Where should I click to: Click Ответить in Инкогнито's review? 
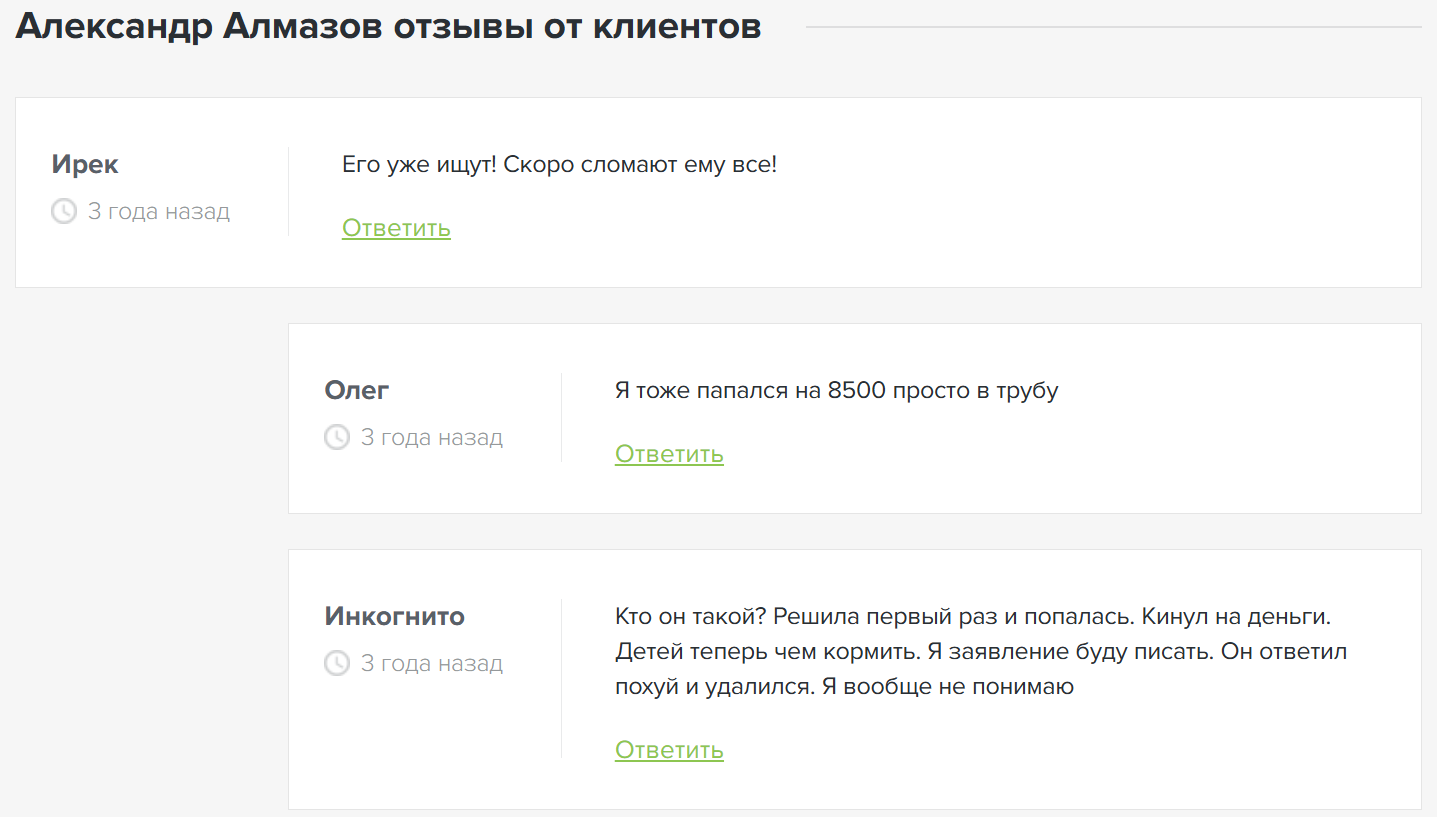669,750
